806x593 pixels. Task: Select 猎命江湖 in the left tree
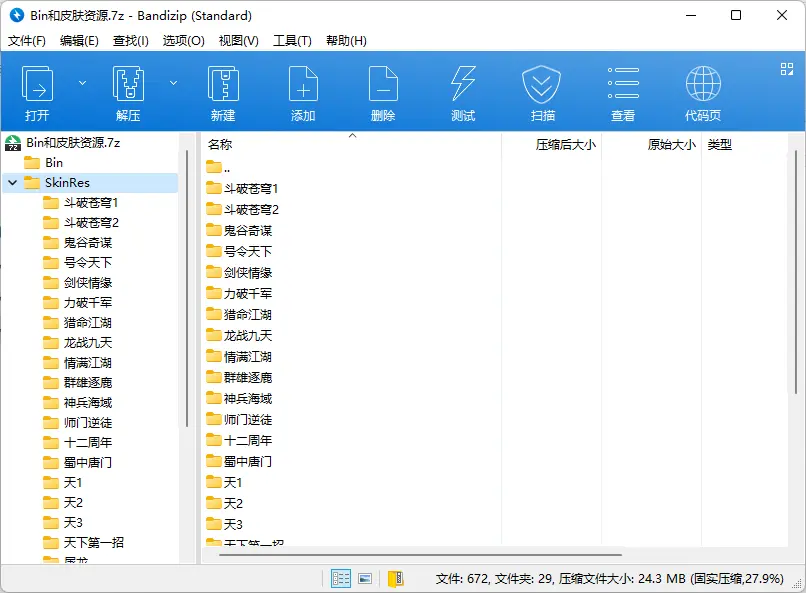tap(88, 323)
